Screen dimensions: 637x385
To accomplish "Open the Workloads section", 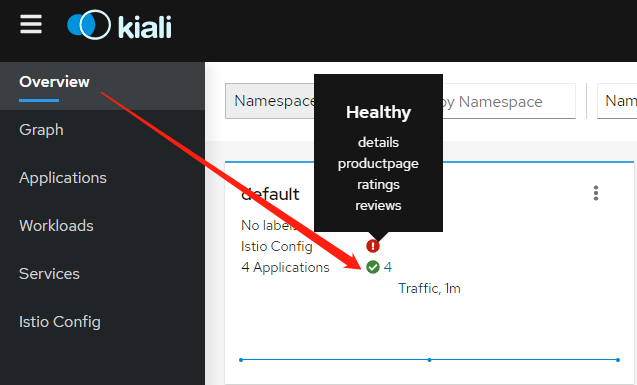I will [x=56, y=226].
